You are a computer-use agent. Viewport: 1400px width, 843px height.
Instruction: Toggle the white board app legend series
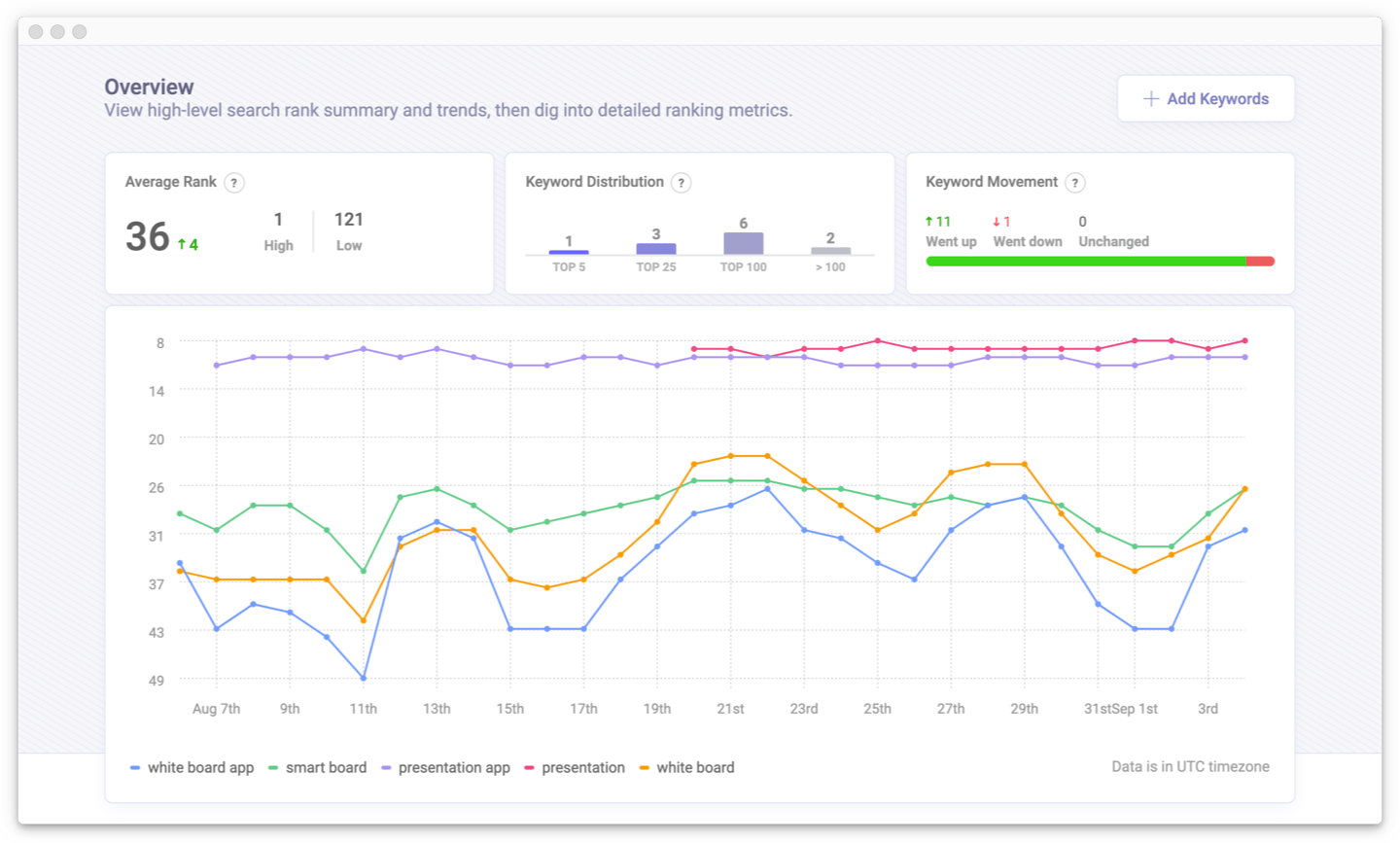pyautogui.click(x=192, y=767)
